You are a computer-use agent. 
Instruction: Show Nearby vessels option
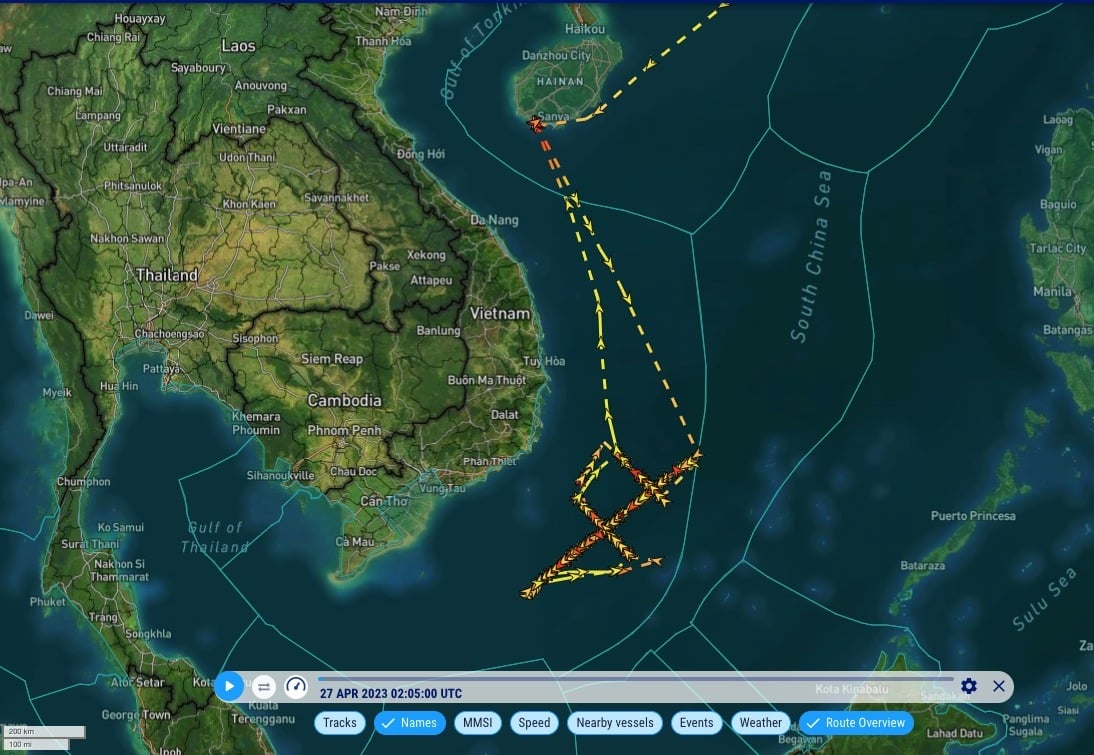[x=615, y=723]
